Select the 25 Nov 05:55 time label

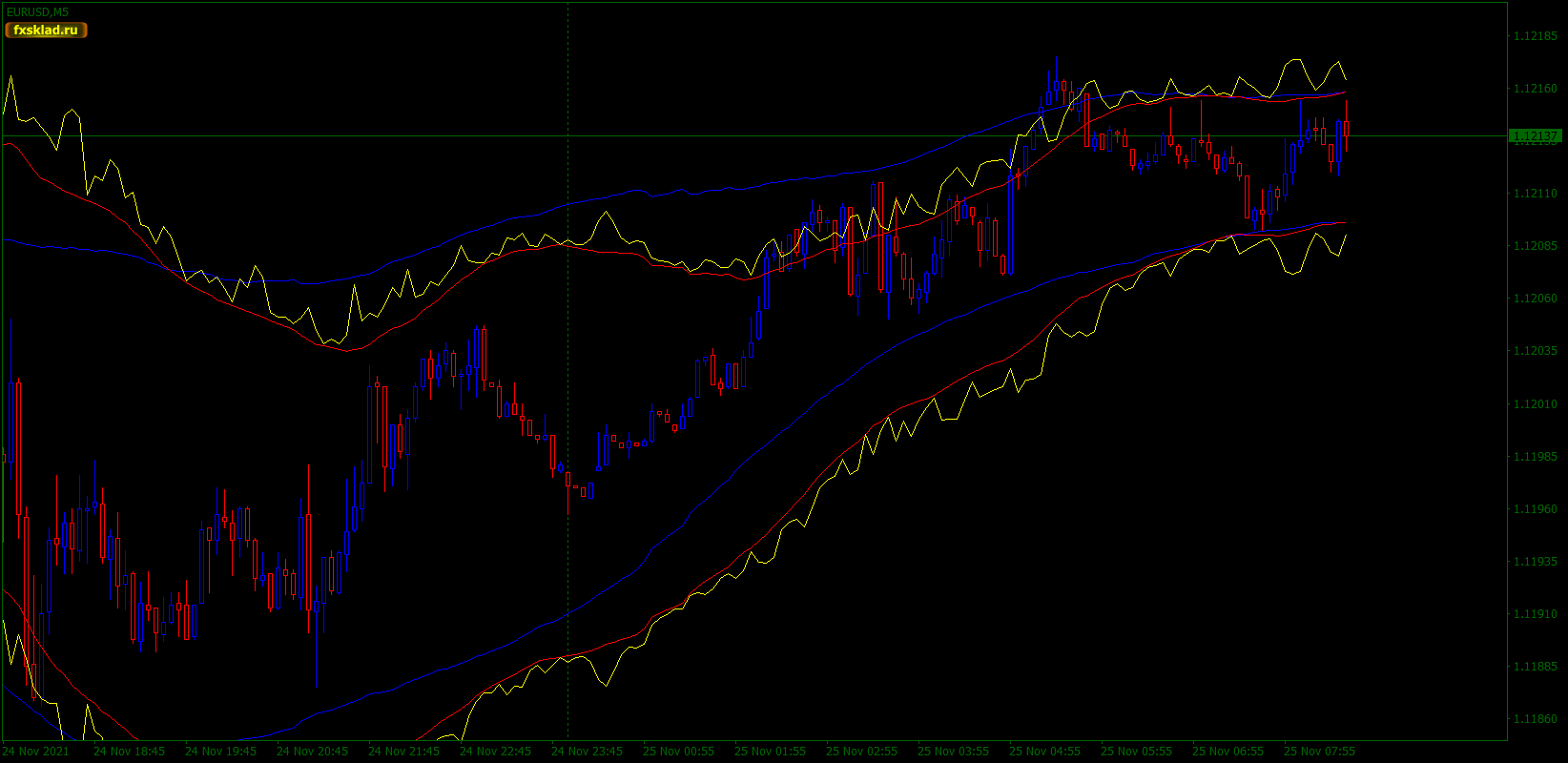click(x=1136, y=752)
